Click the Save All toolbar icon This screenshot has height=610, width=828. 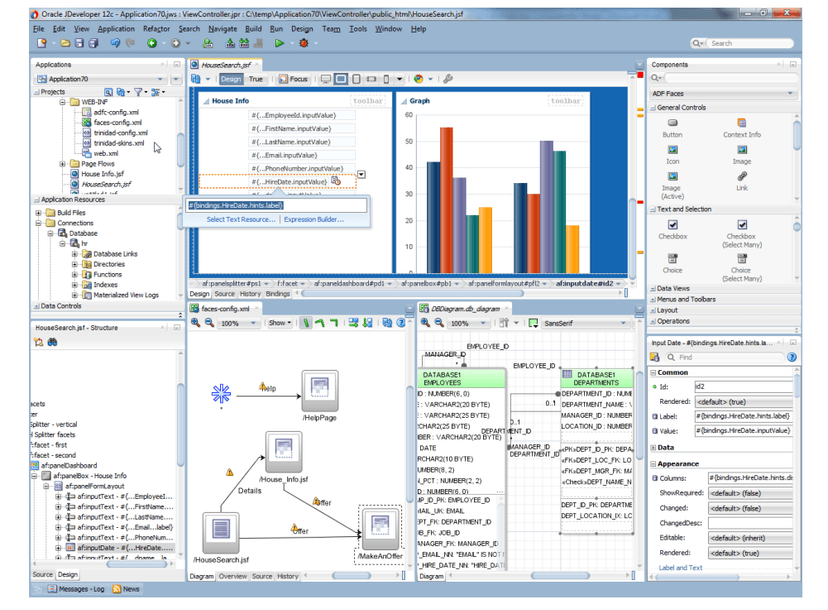[93, 43]
